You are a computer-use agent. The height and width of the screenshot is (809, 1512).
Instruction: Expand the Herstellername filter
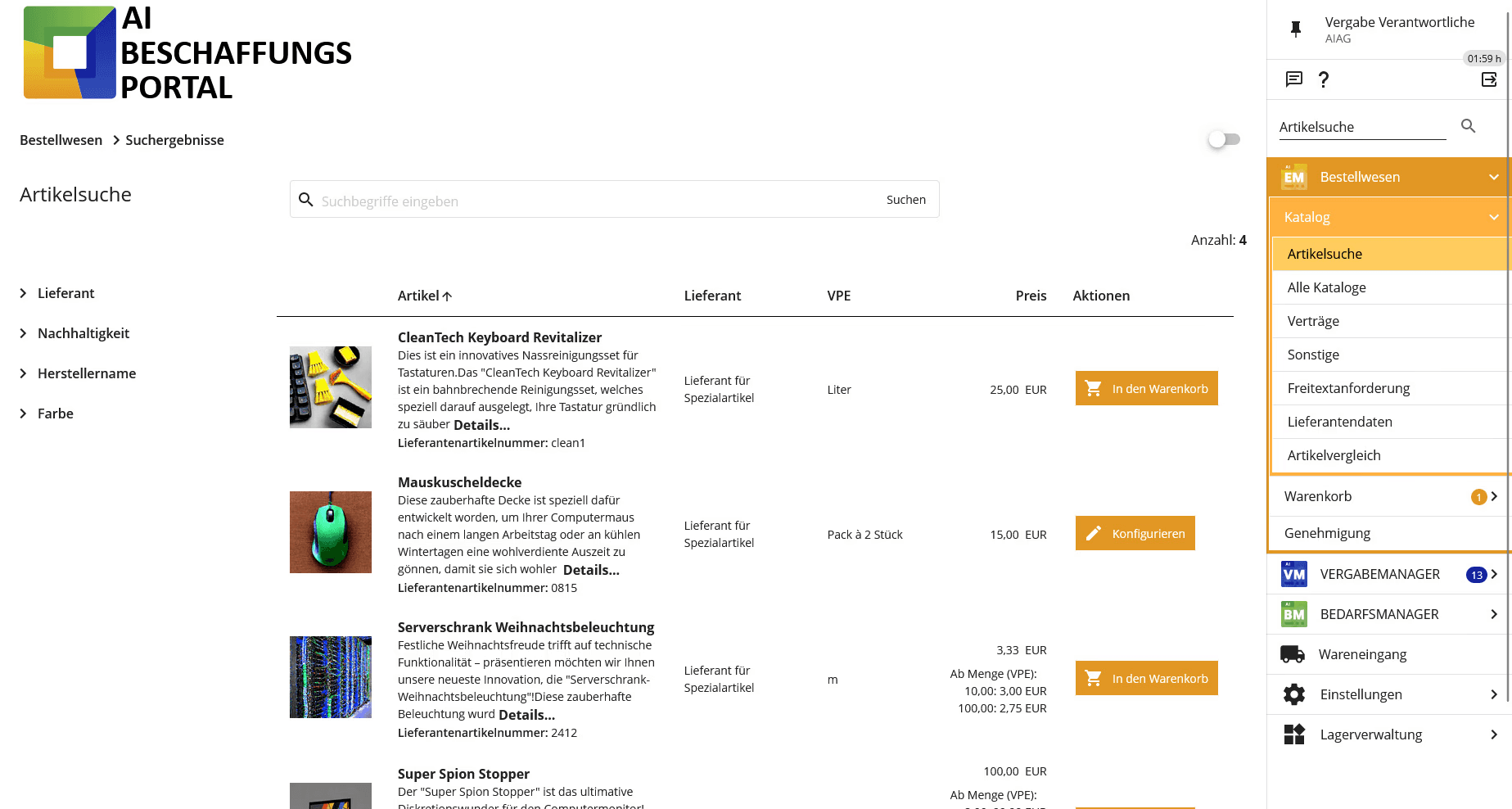tap(23, 373)
